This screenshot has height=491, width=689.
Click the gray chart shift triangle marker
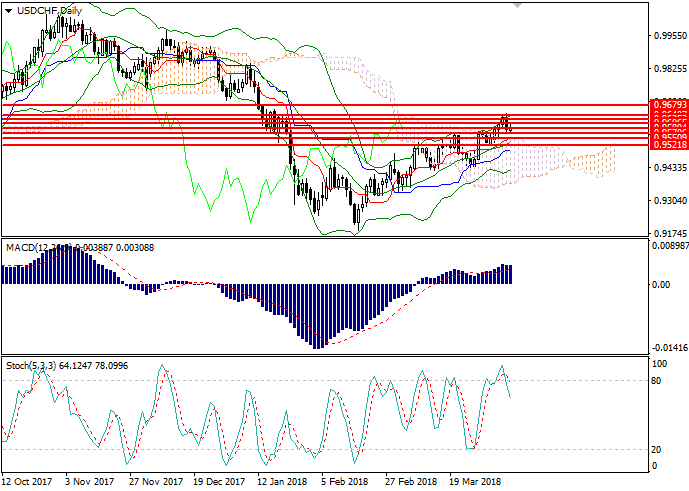pos(517,6)
